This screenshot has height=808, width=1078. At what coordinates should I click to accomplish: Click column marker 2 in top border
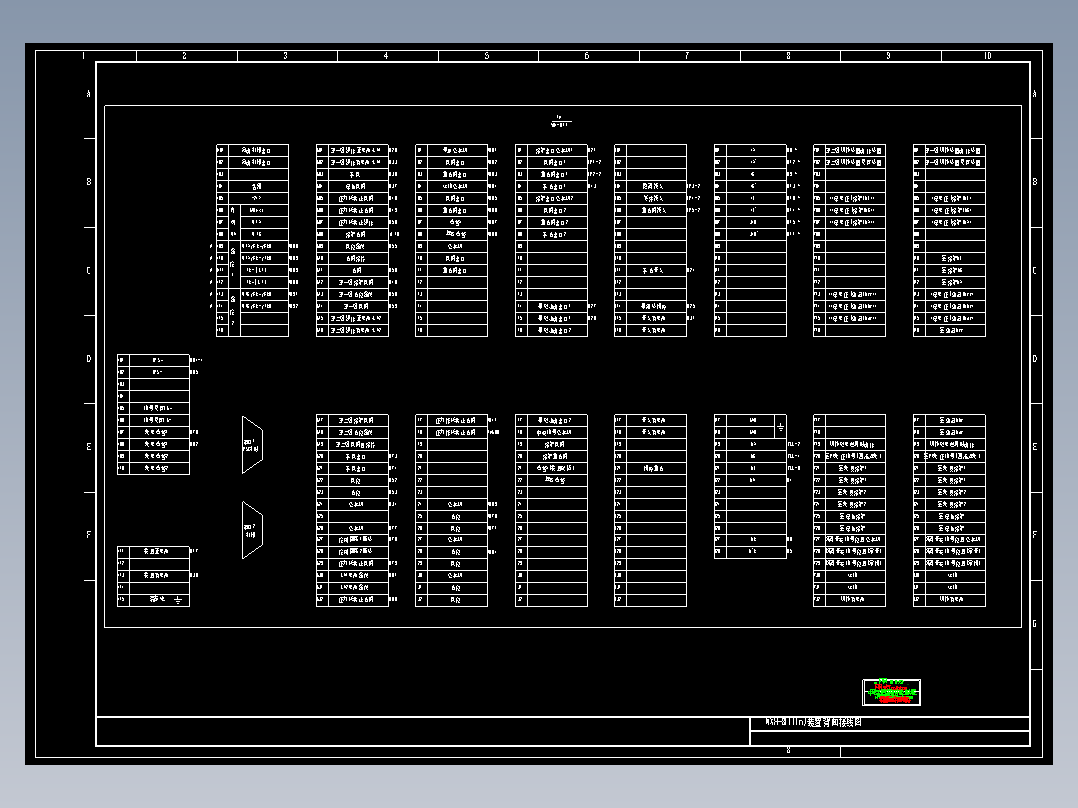(x=184, y=56)
